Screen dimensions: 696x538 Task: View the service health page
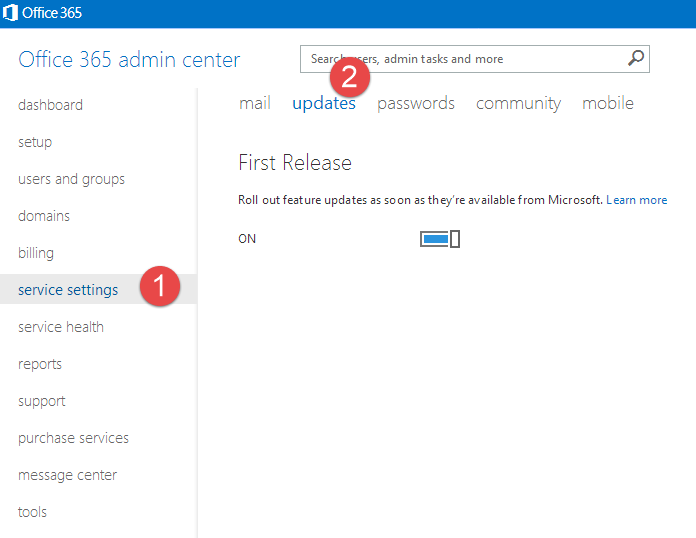(61, 327)
